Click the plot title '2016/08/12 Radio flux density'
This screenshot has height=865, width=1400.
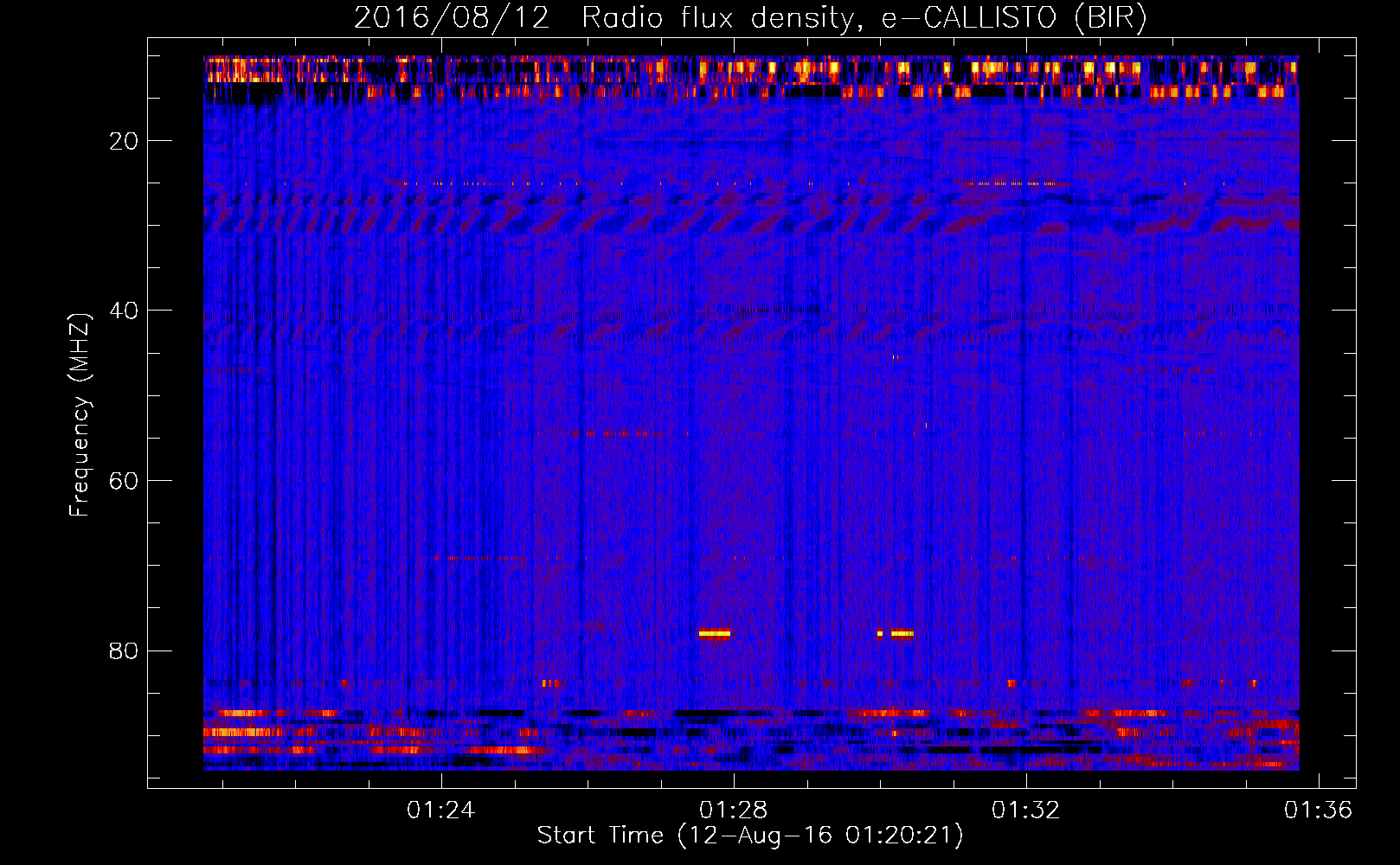(750, 17)
